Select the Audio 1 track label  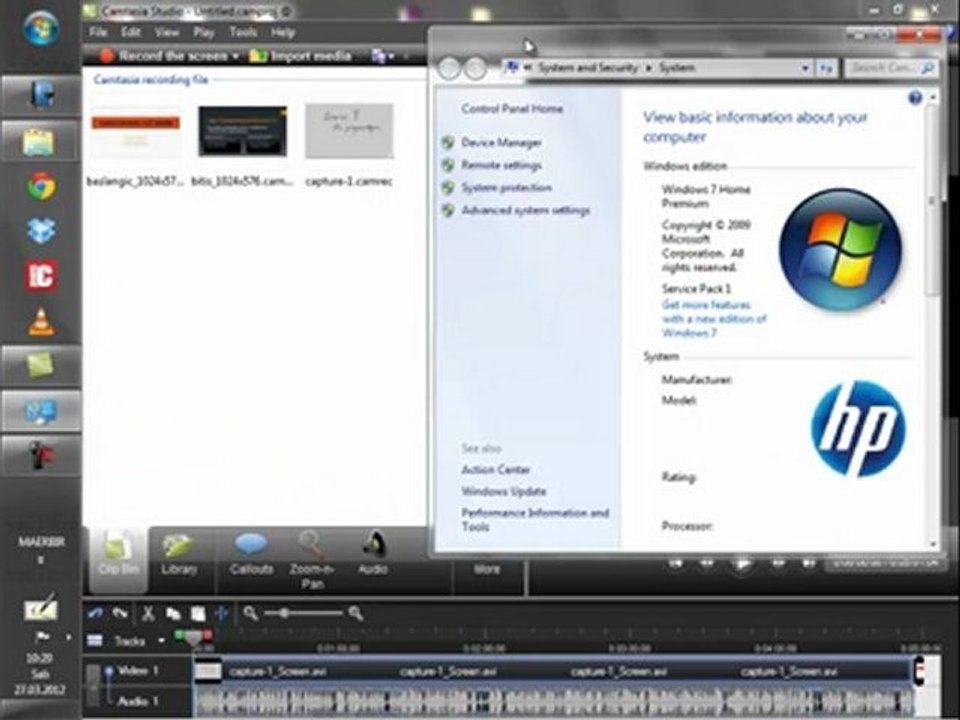point(137,700)
